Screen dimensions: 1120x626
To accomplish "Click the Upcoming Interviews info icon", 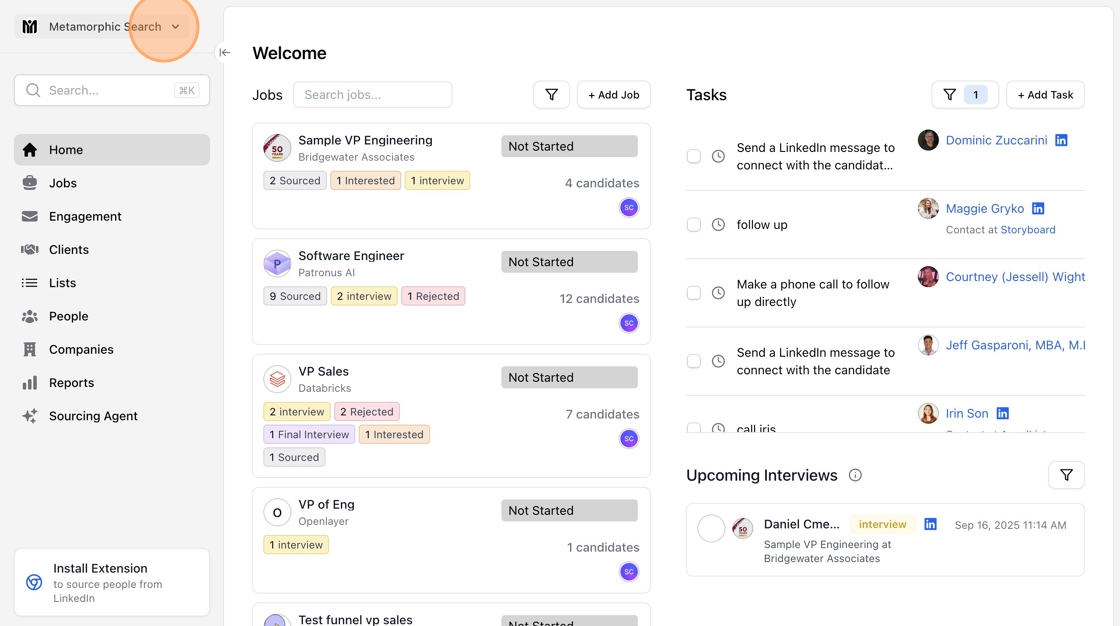I will coord(855,475).
